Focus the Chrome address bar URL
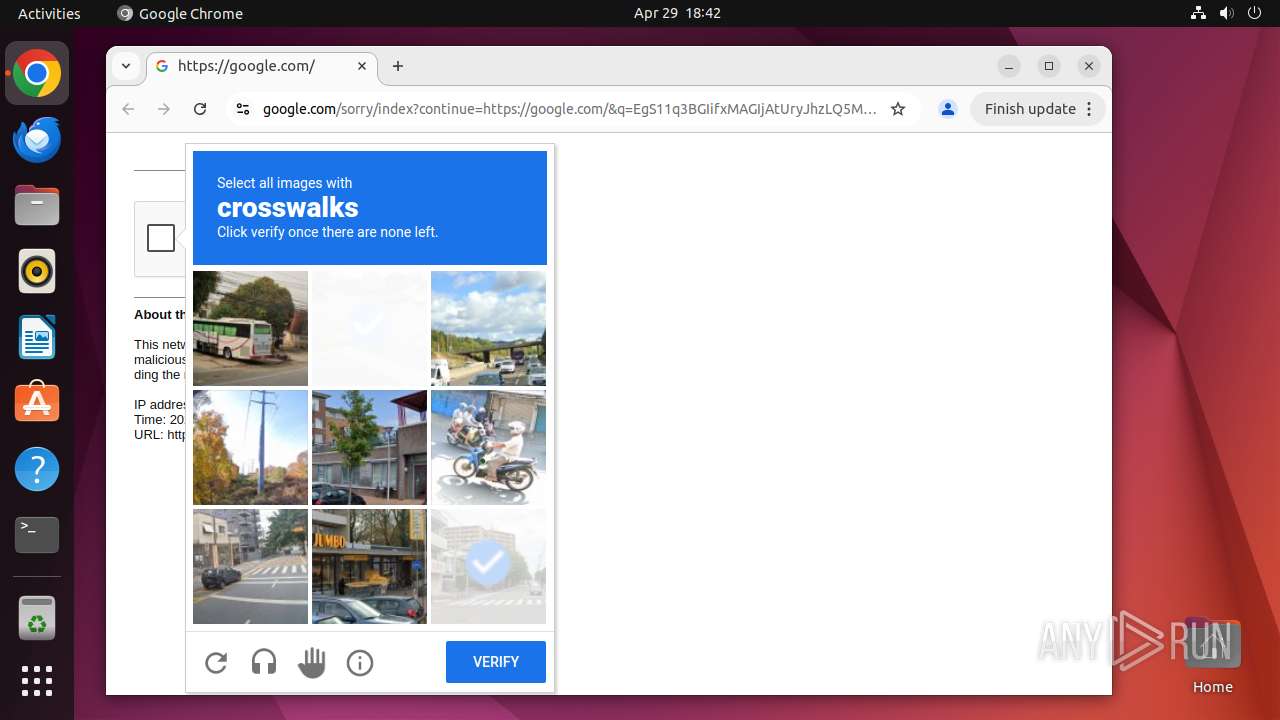1280x720 pixels. 570,109
